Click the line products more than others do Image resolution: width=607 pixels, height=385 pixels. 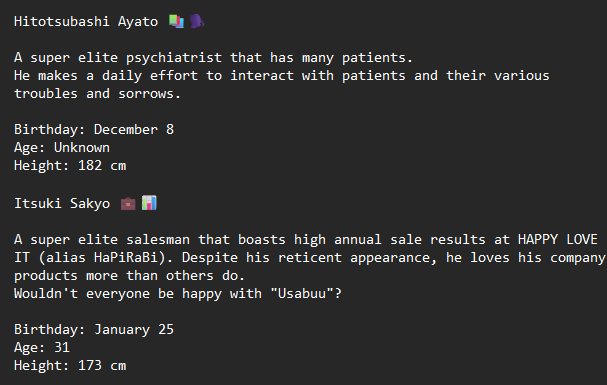click(x=129, y=276)
